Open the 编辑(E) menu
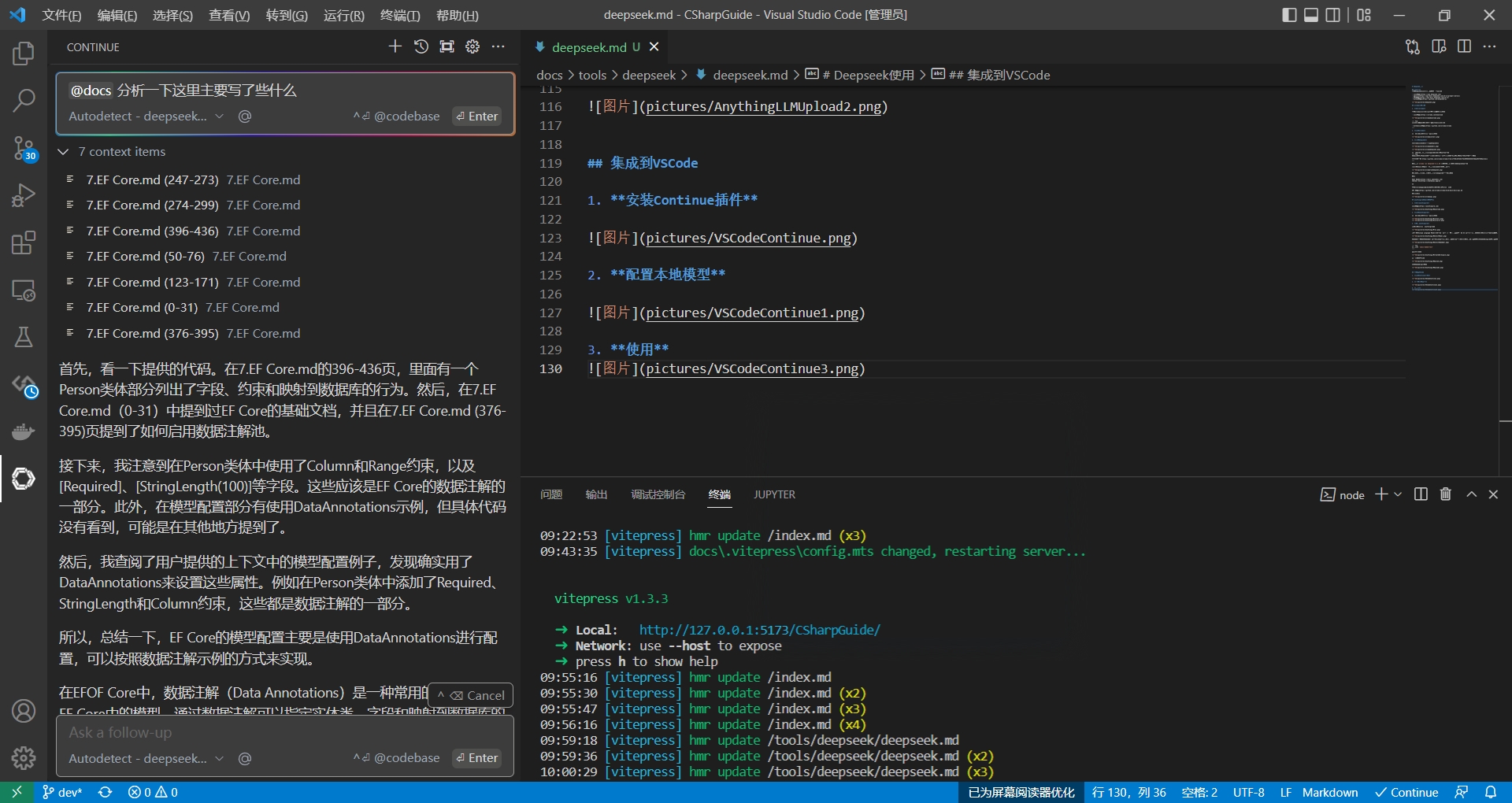Viewport: 1512px width, 803px height. (x=117, y=15)
